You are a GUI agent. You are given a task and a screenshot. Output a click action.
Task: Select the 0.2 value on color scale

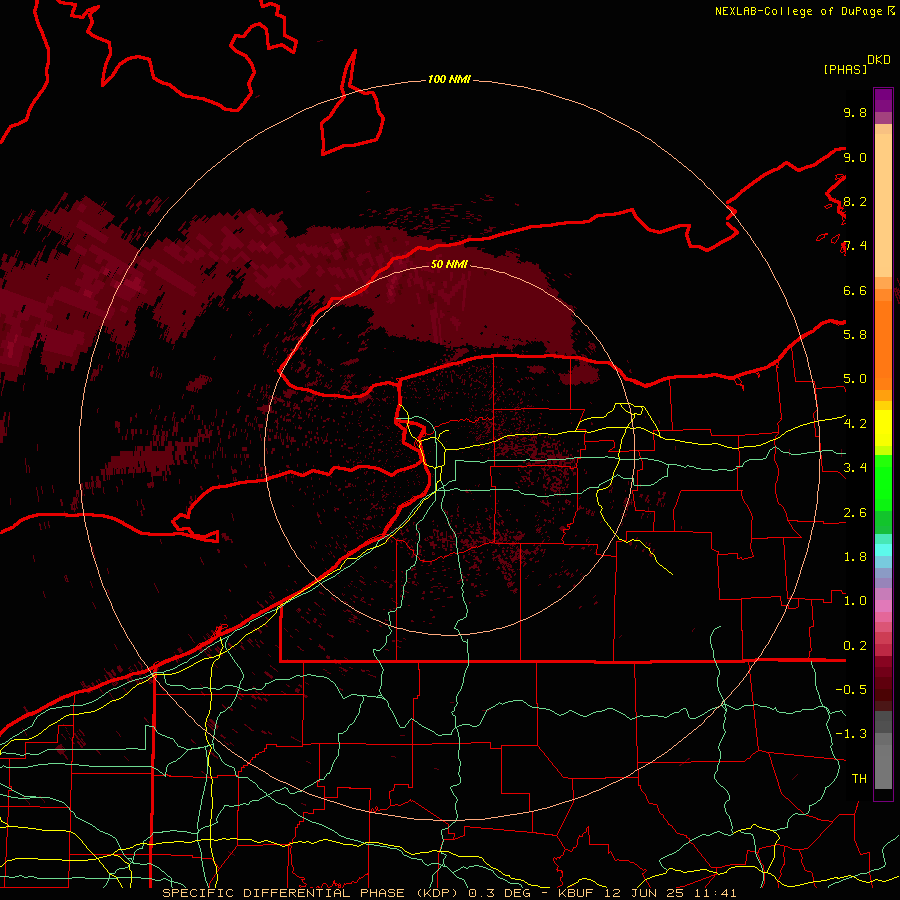click(x=855, y=646)
